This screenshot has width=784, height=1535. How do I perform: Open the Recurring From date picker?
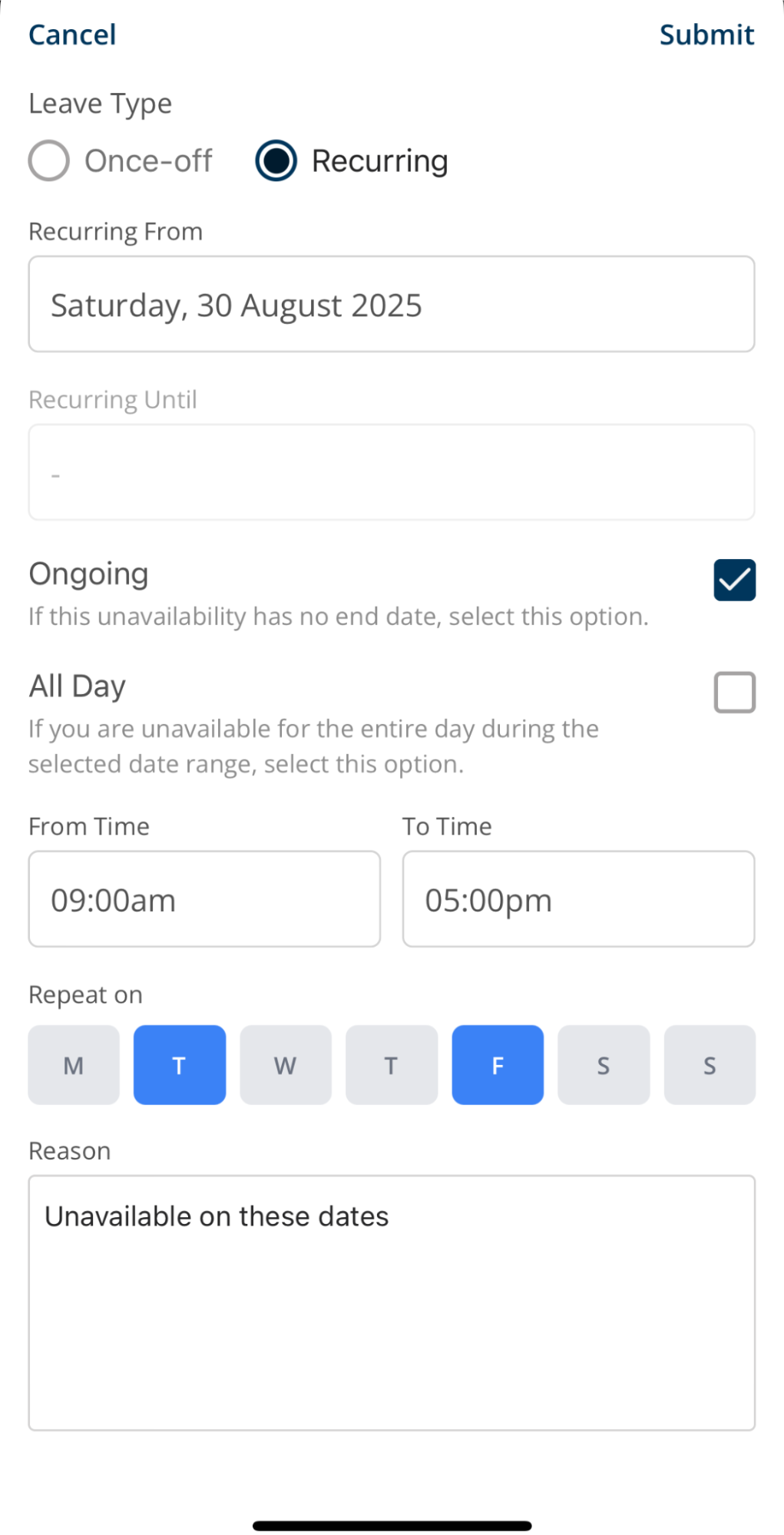click(392, 305)
